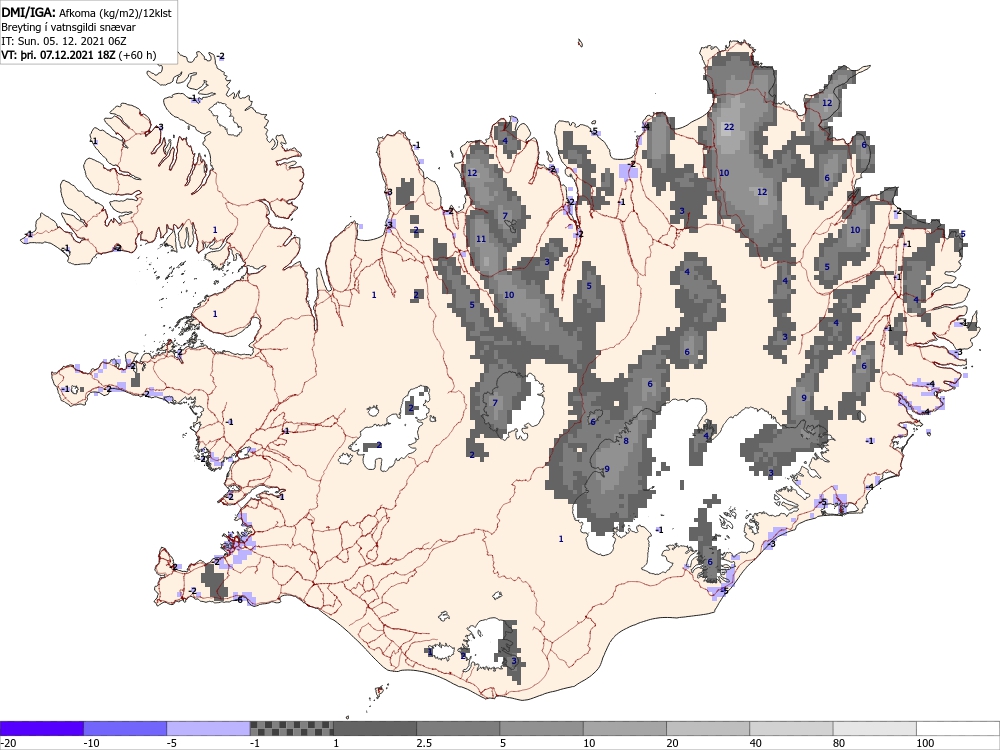
Task: Click the '2.5' legend scale label
Action: 424,744
